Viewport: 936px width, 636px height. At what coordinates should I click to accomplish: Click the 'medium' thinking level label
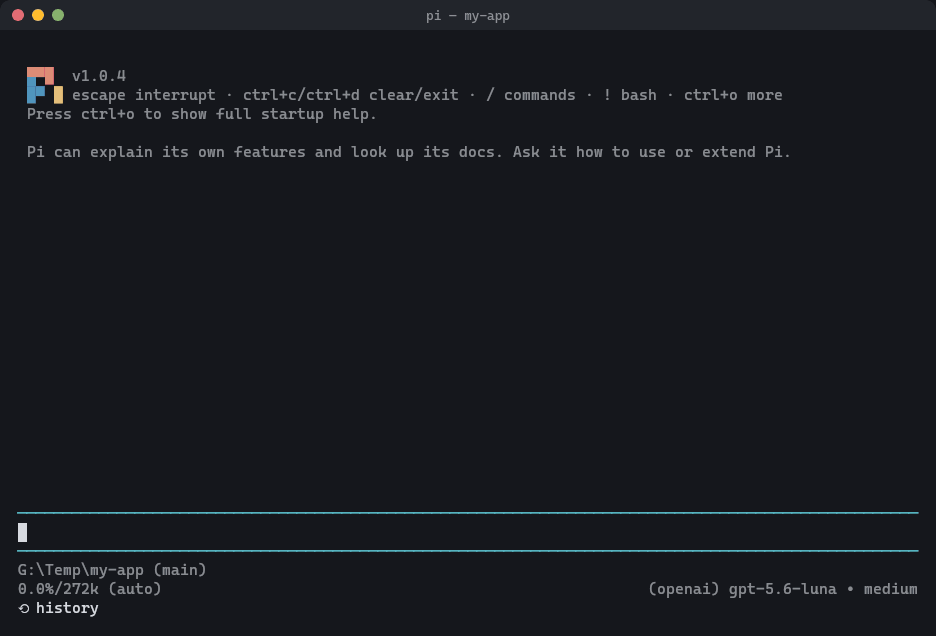(891, 589)
